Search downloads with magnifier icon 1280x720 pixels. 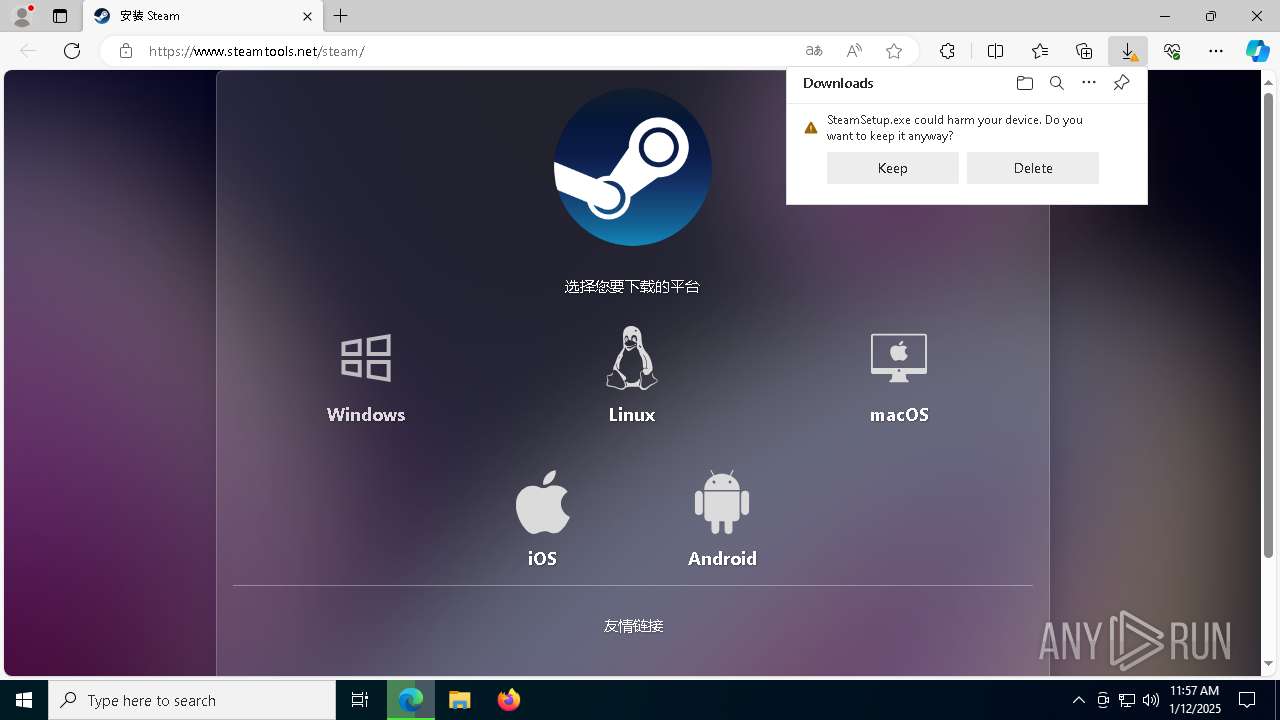tap(1056, 83)
